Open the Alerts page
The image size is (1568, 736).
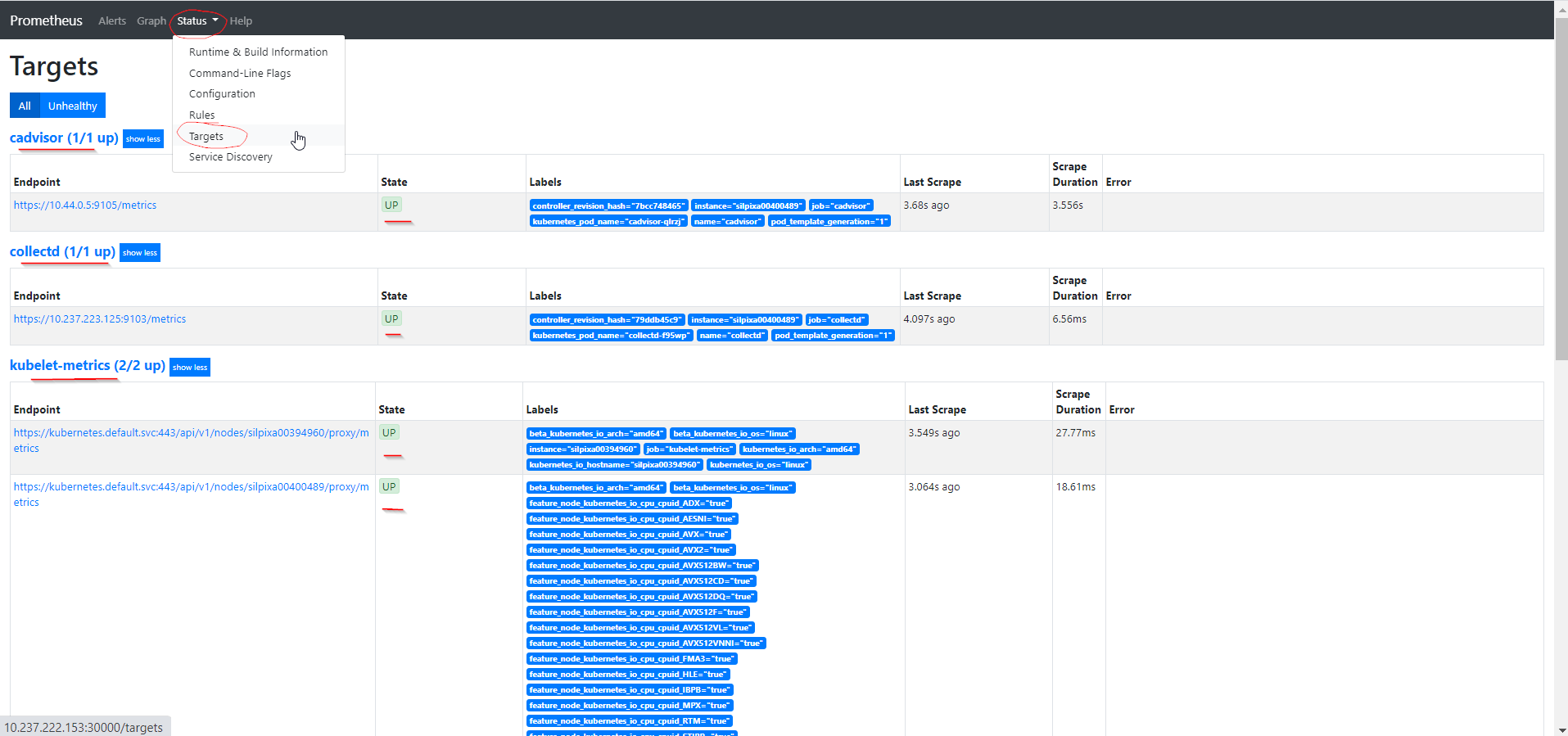tap(112, 20)
